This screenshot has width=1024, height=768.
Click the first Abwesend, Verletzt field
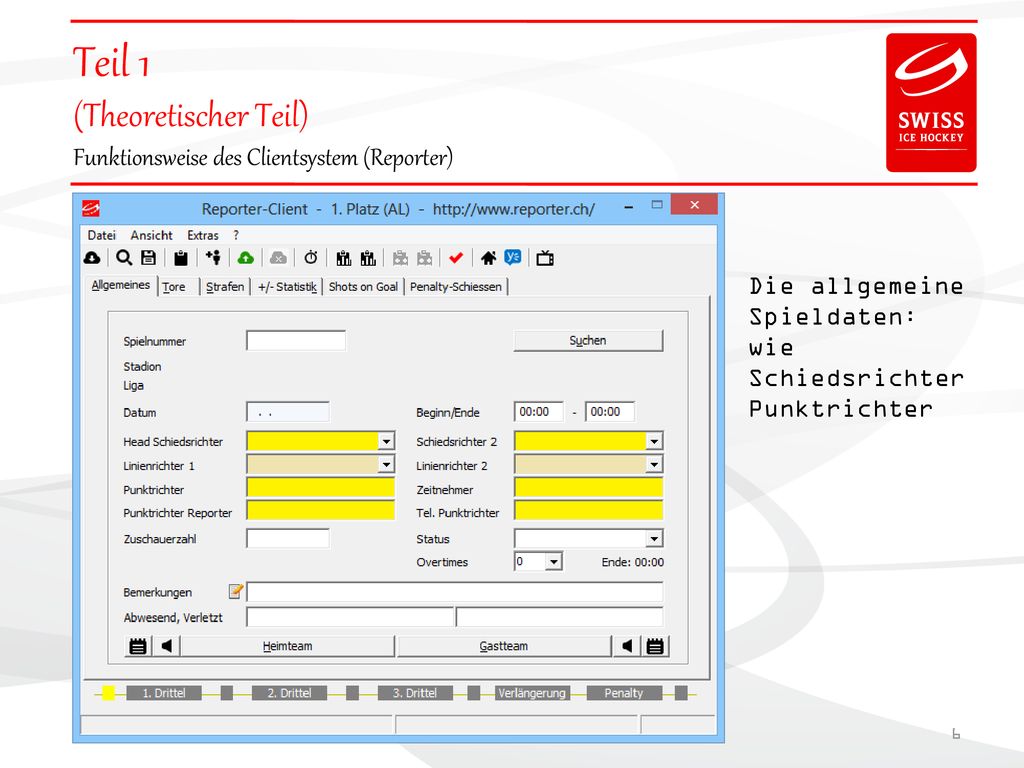pyautogui.click(x=350, y=617)
